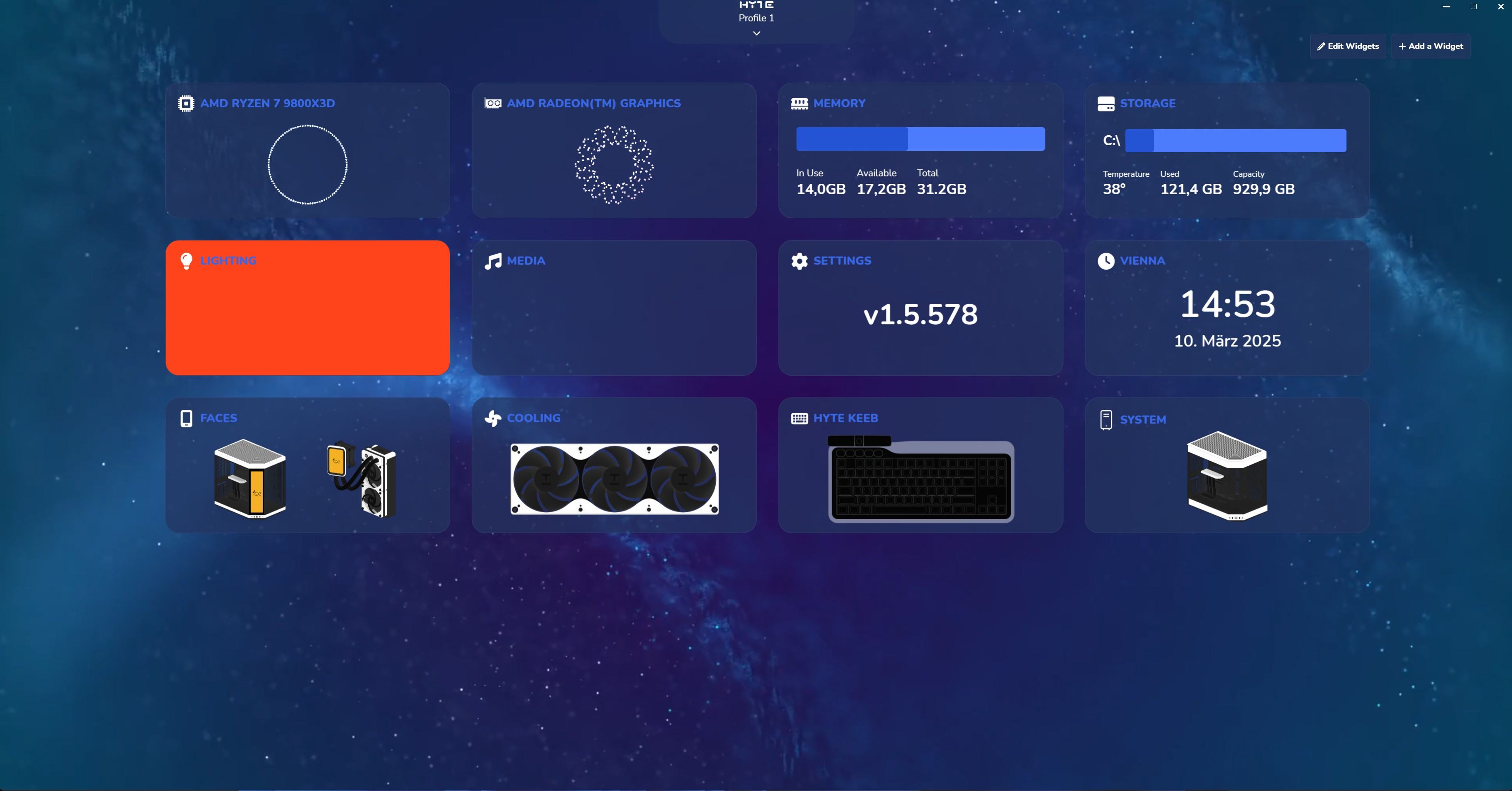
Task: Click the memory usage bar
Action: pyautogui.click(x=920, y=139)
